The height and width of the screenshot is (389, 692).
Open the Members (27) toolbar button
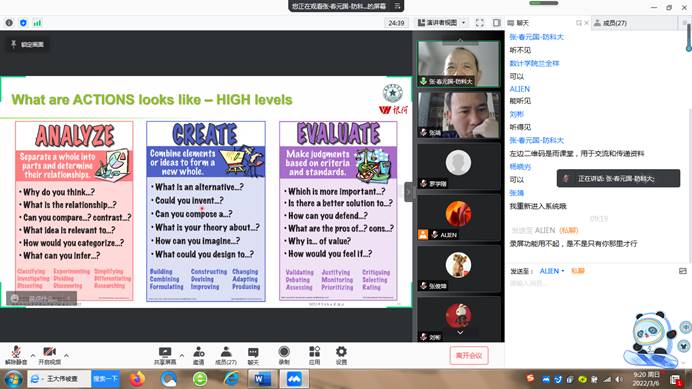226,355
